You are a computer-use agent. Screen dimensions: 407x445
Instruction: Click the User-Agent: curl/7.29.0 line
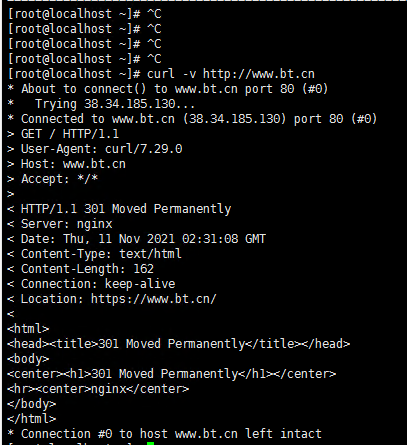click(101, 149)
